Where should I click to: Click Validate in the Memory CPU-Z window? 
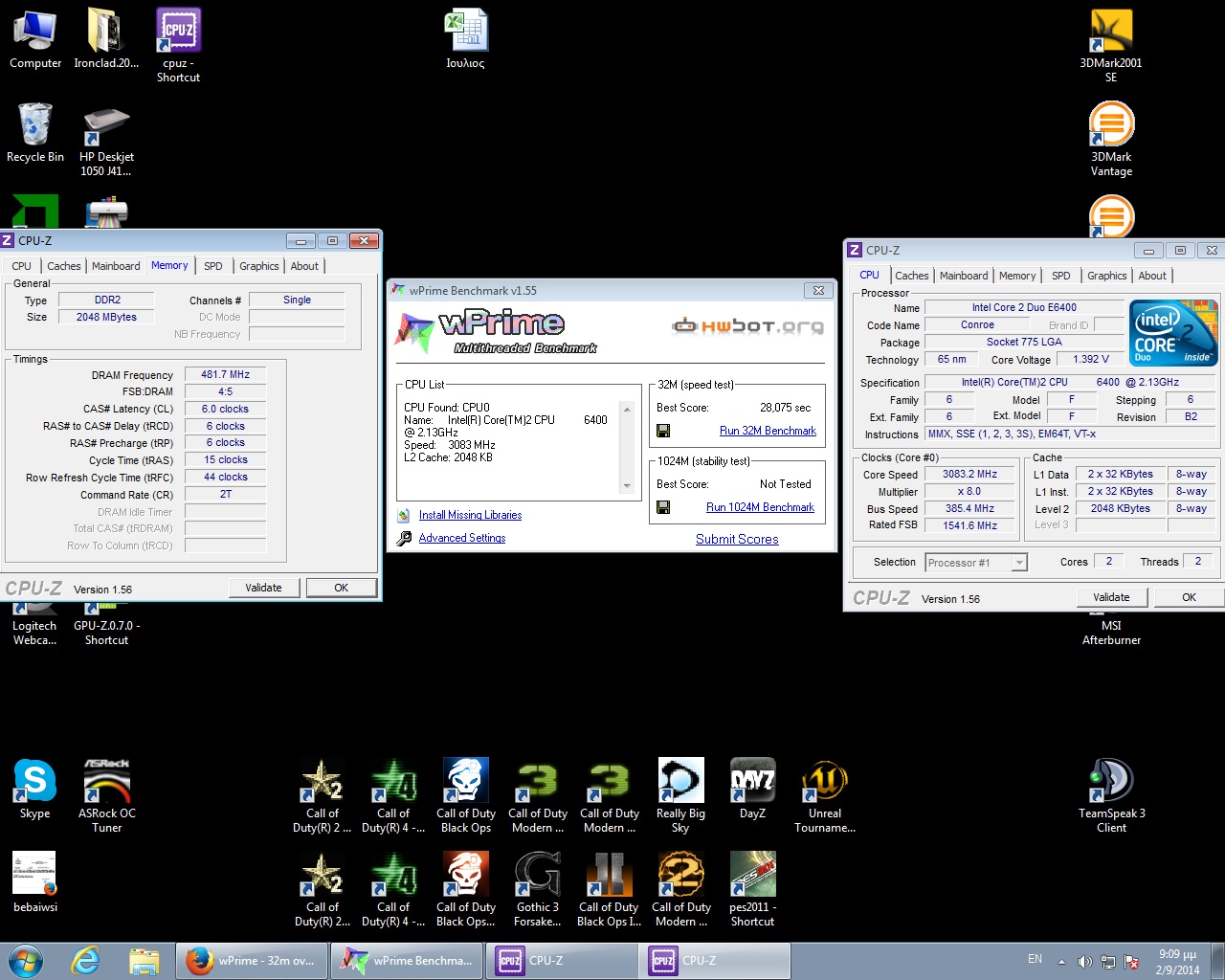(263, 588)
